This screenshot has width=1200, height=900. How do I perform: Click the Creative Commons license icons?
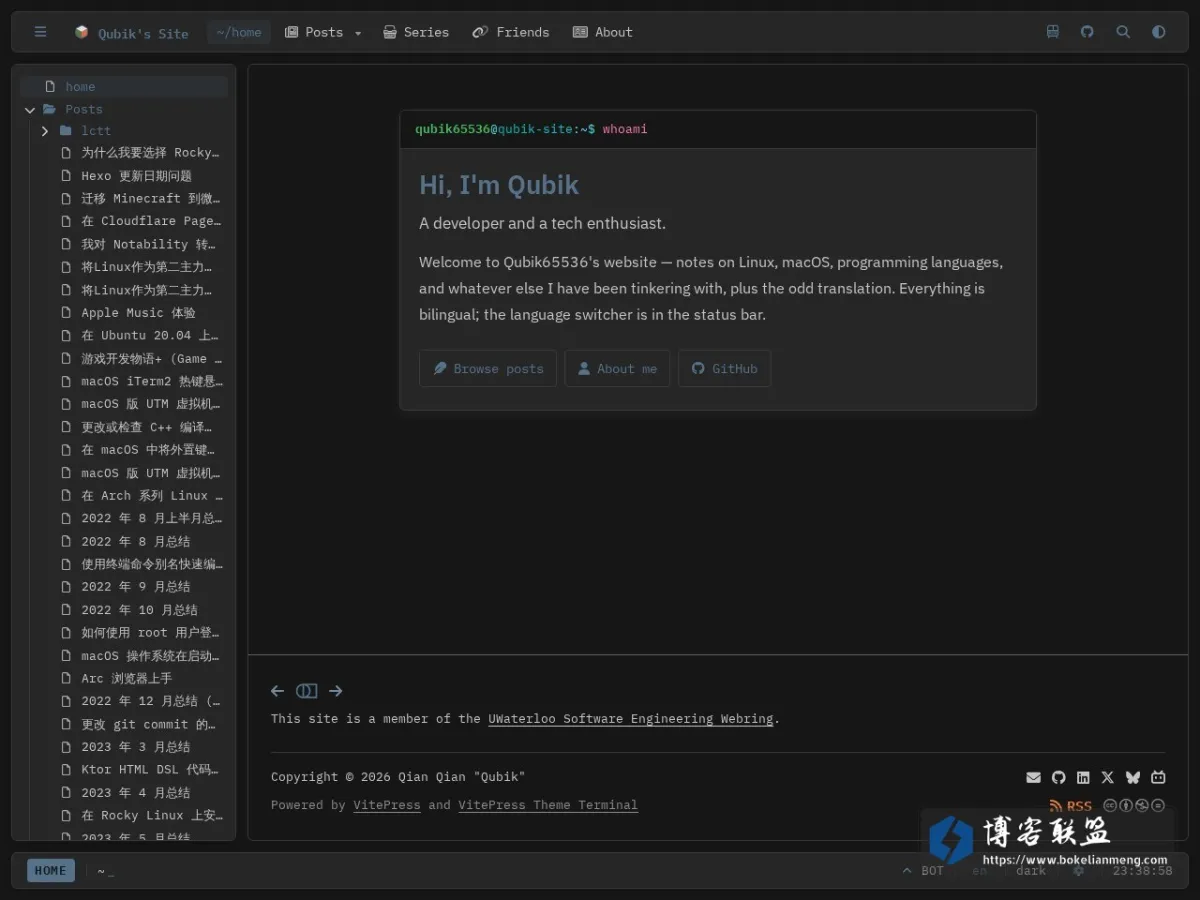pyautogui.click(x=1134, y=806)
